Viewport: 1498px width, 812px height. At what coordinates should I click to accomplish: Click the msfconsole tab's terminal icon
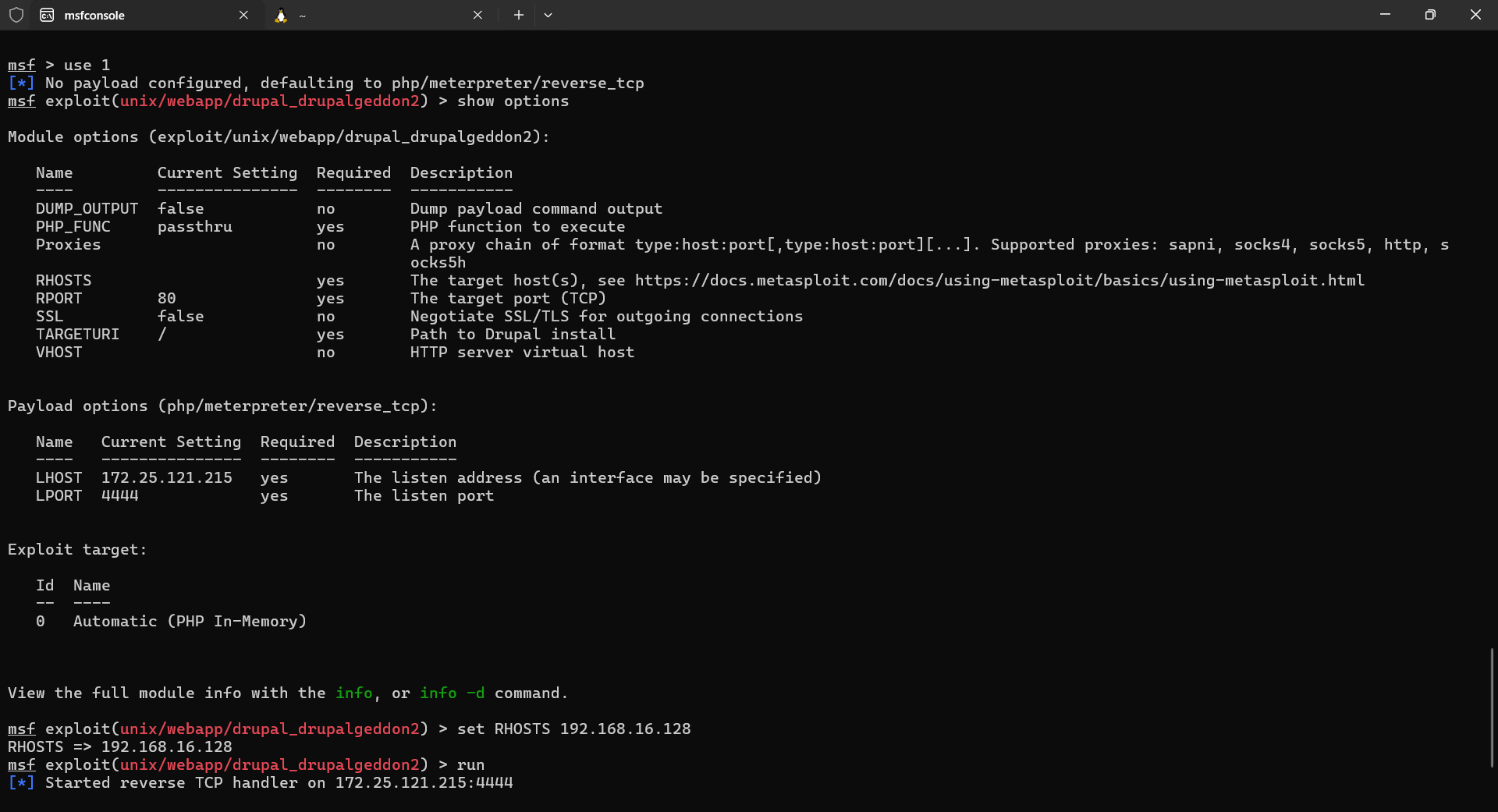coord(47,15)
